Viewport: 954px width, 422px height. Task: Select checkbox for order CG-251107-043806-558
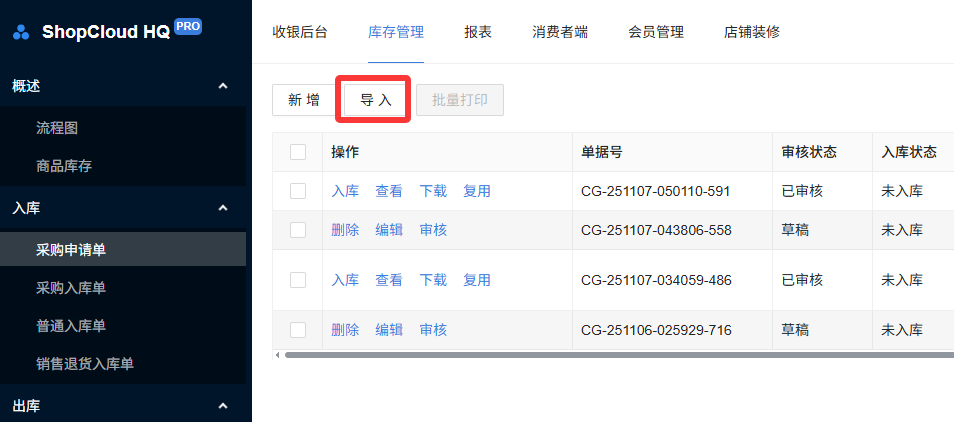pyautogui.click(x=298, y=230)
